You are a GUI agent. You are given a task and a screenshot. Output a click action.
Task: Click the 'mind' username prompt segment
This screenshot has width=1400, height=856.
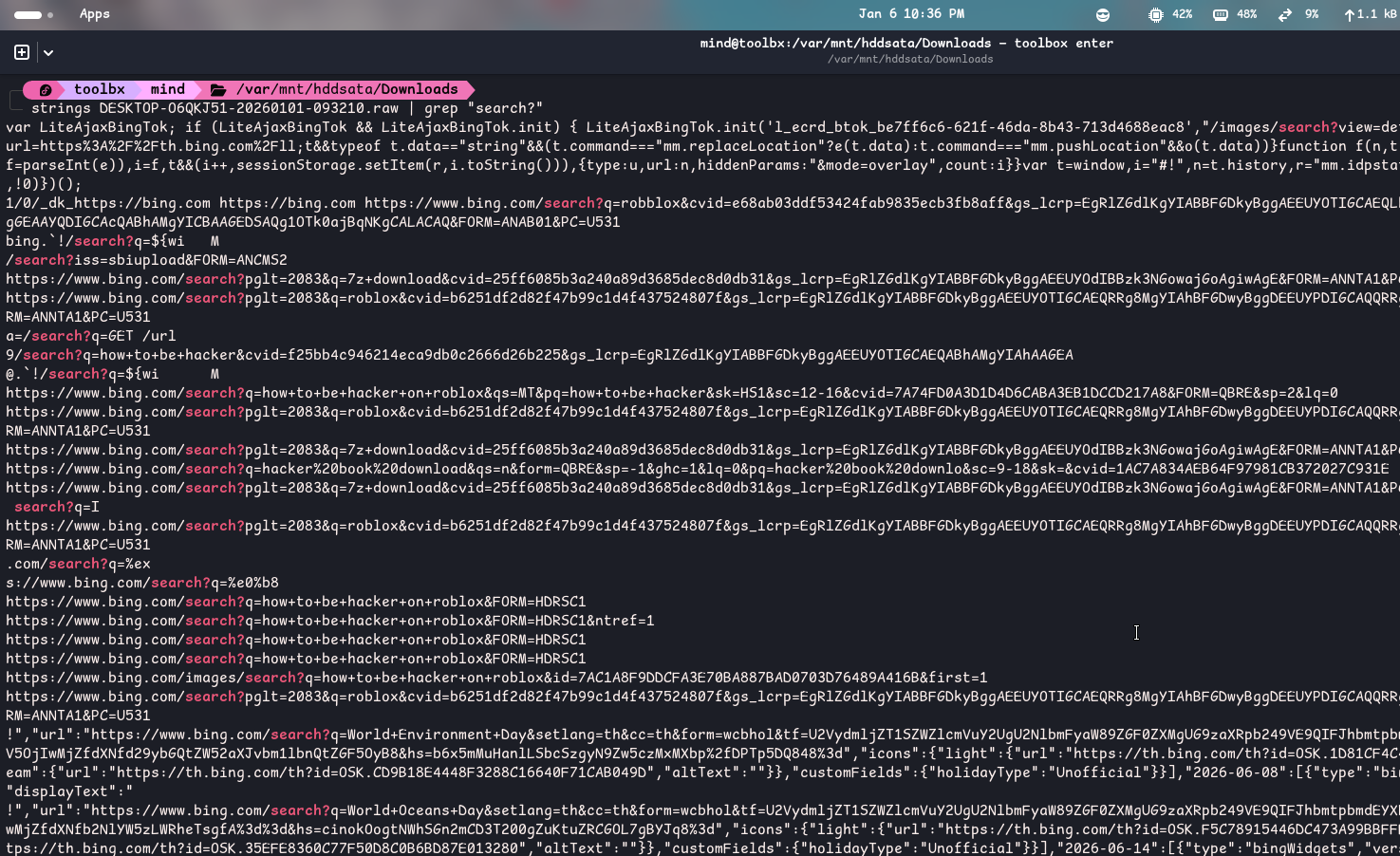pos(167,89)
